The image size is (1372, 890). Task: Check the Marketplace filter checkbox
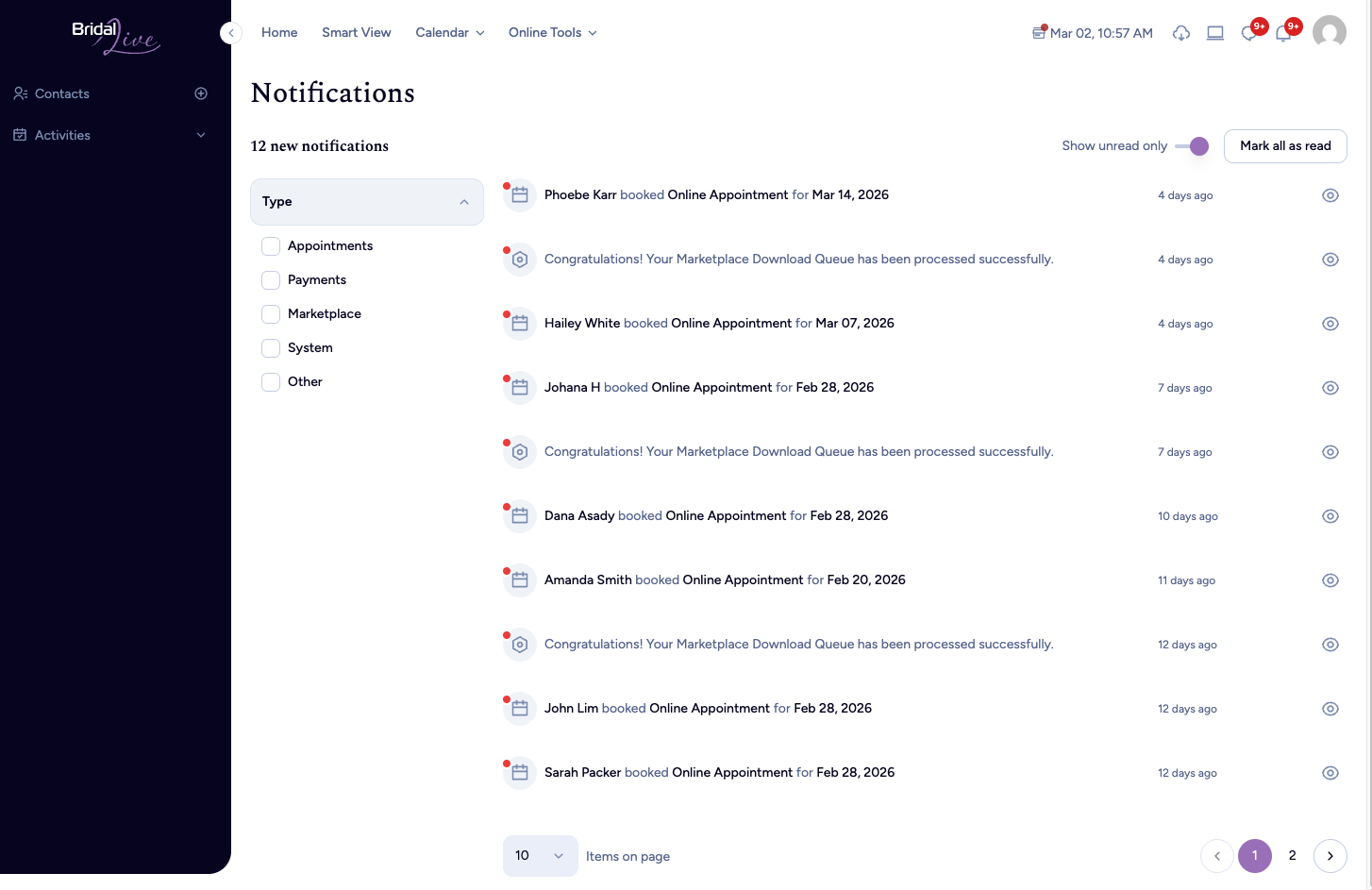[x=271, y=313]
